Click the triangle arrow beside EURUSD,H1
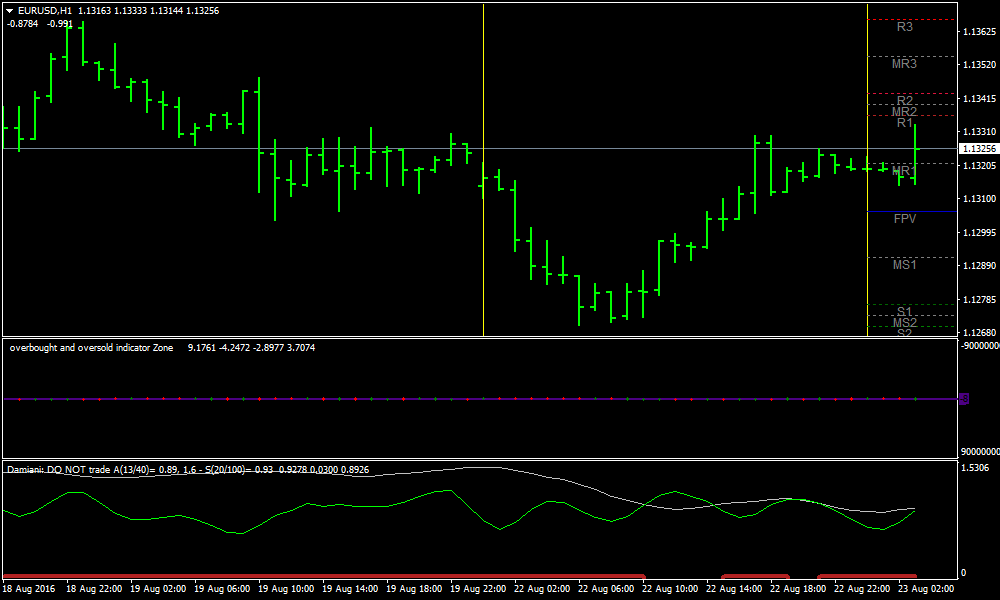Screen dimensions: 1000x600 pos(10,10)
